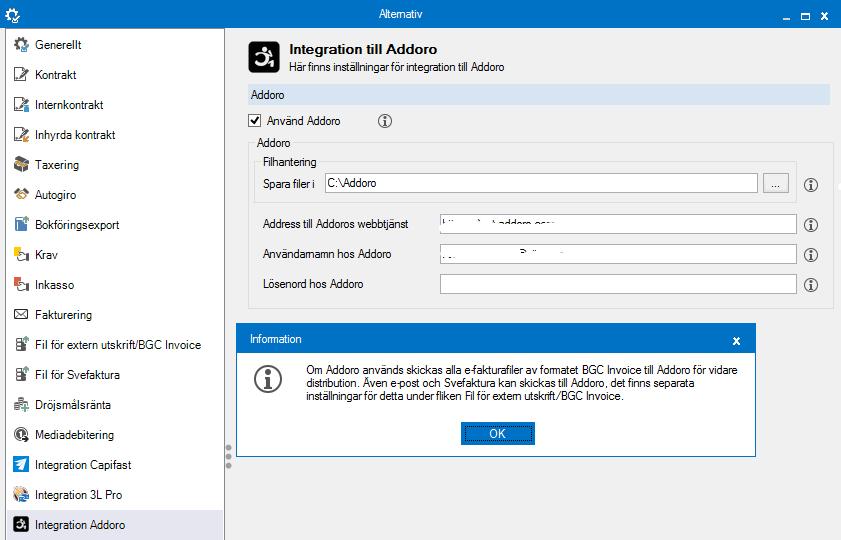Select Inkasso label in sidebar
Screen dimensions: 841x540
(55, 285)
